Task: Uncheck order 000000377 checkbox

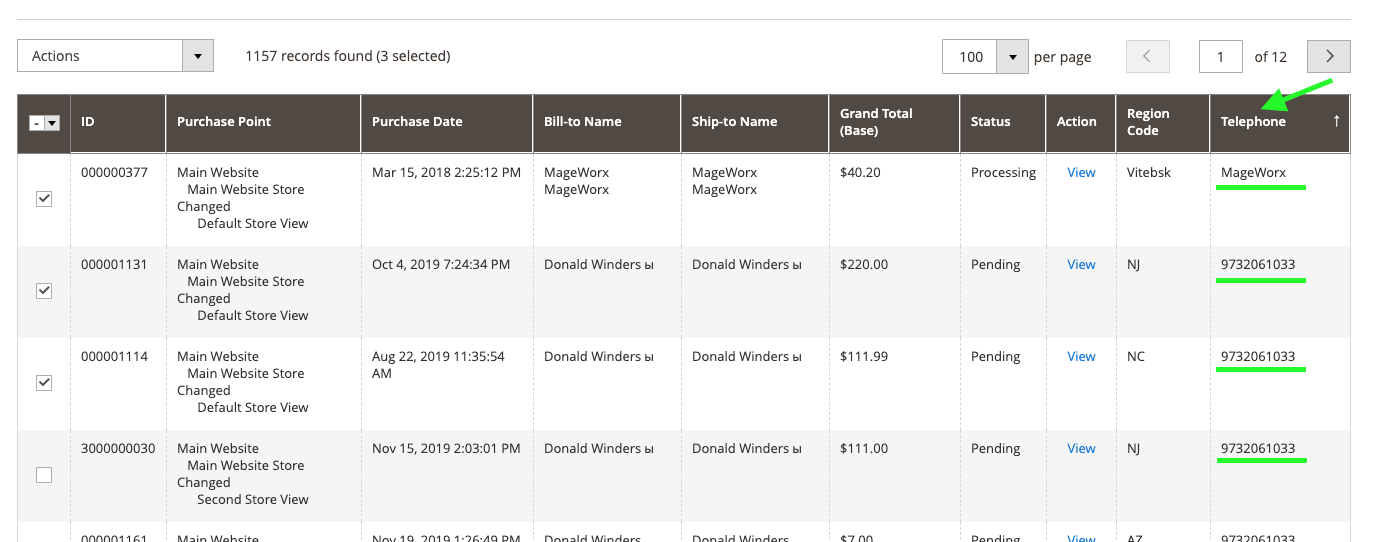Action: (x=44, y=199)
